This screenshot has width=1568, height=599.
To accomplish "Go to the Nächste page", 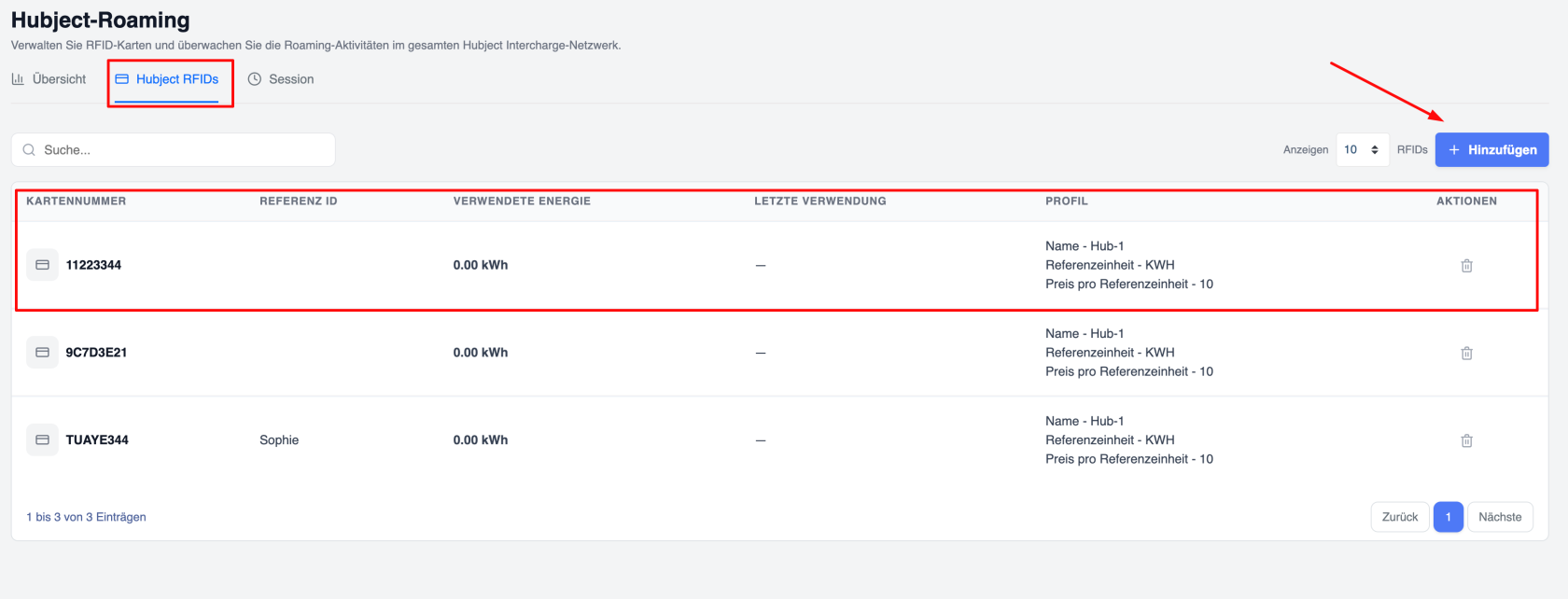I will (x=1500, y=517).
